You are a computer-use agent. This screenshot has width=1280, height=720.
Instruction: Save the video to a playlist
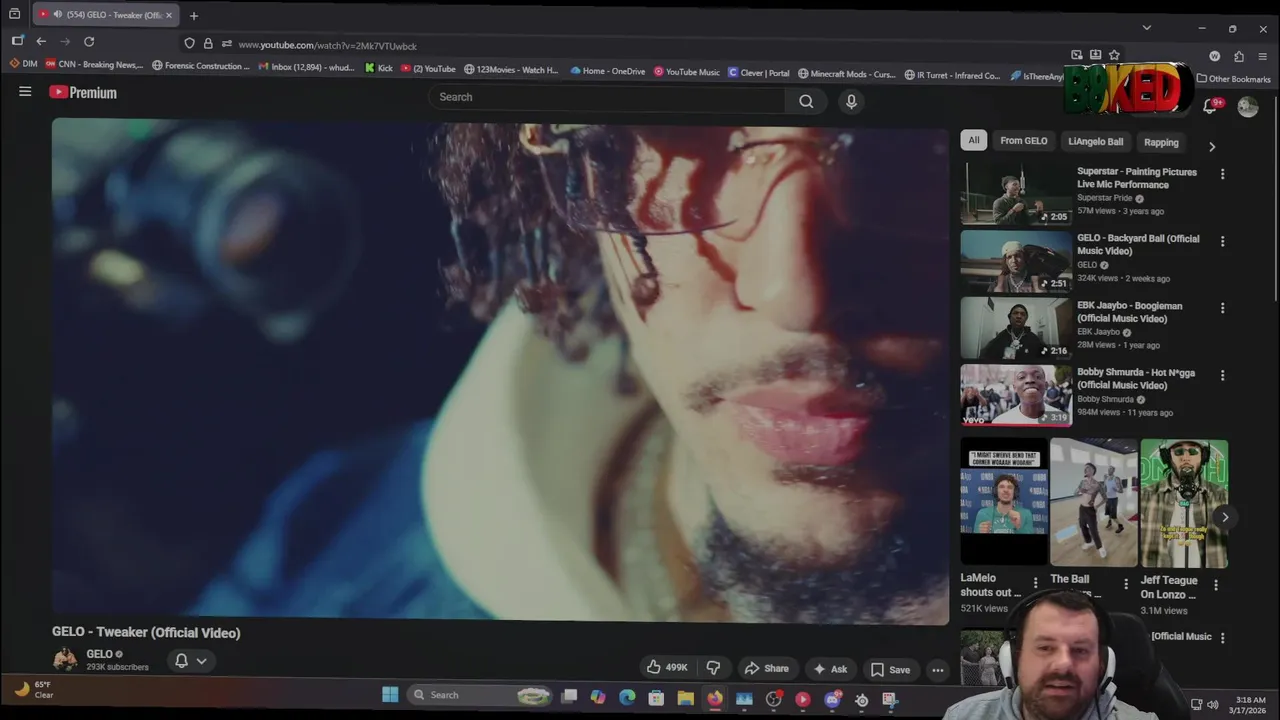(890, 669)
